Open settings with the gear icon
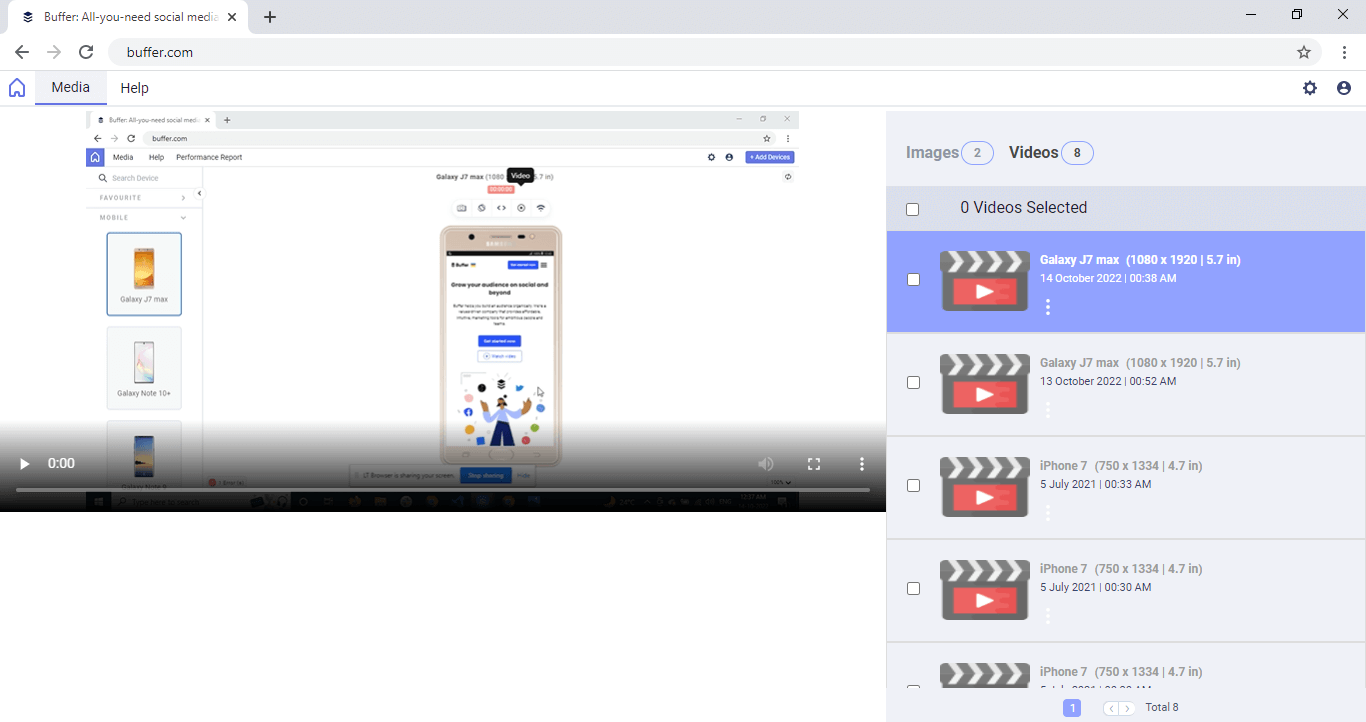Screen dimensions: 1366x722 [x=1310, y=88]
